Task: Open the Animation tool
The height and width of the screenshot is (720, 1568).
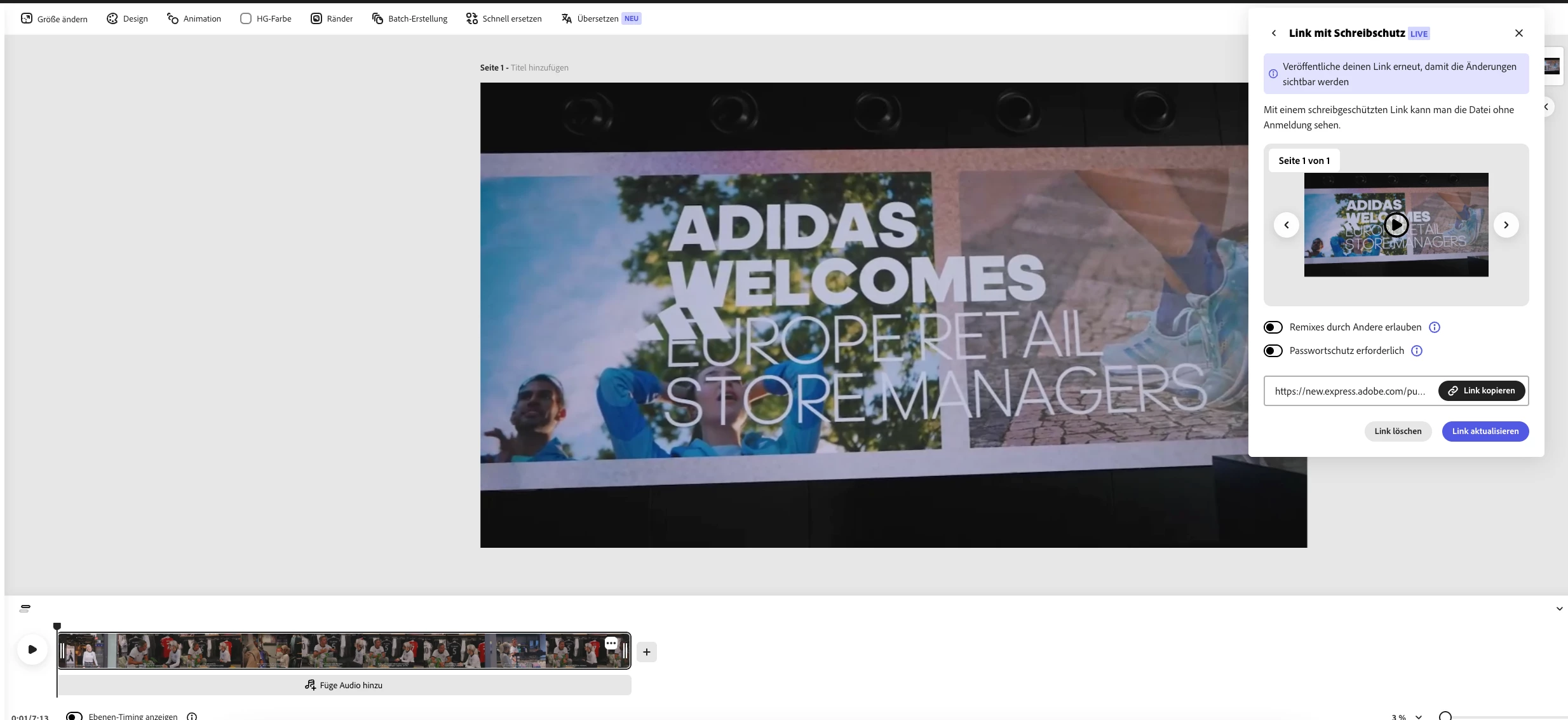Action: click(x=173, y=18)
